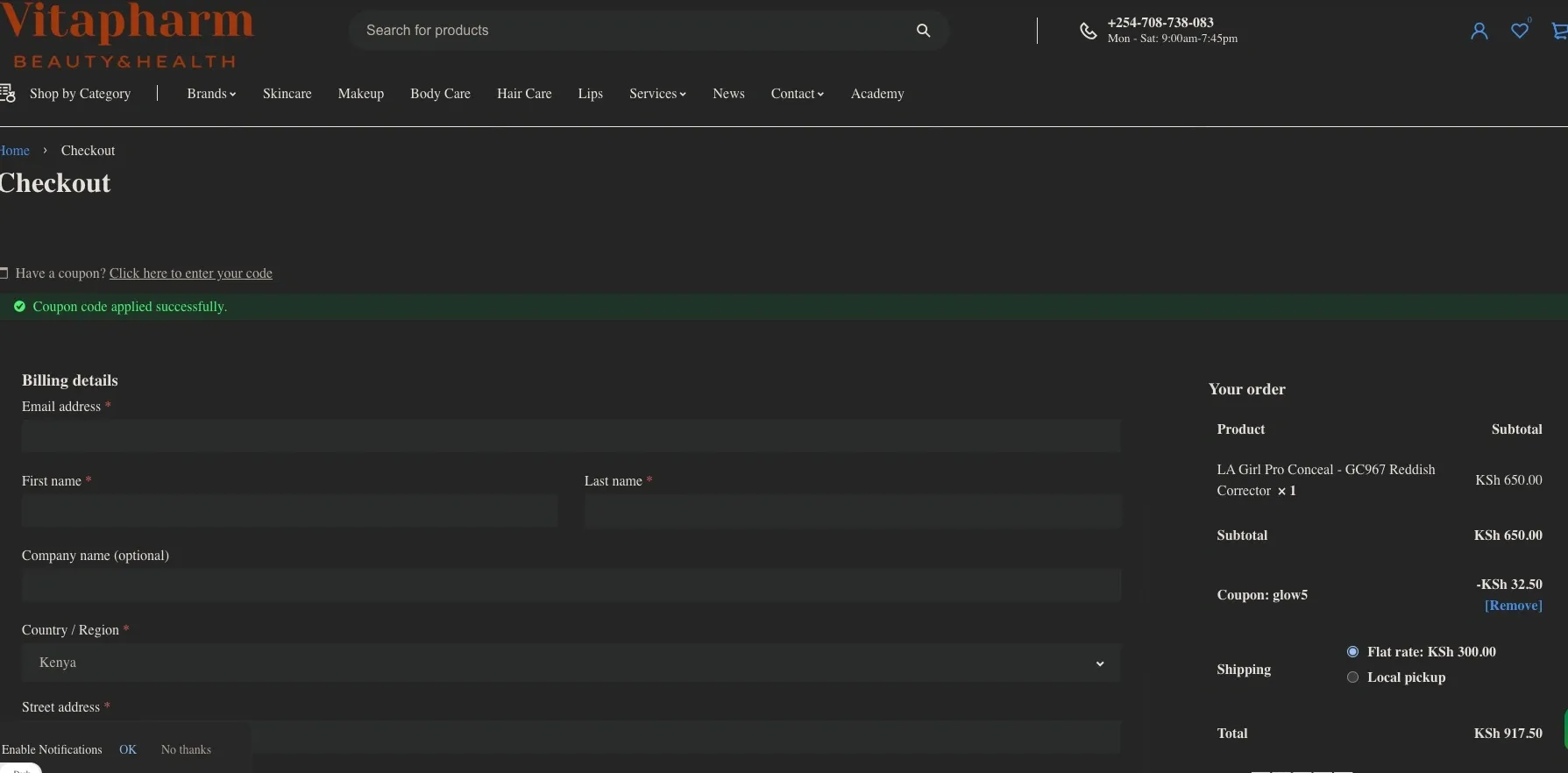Open the Lips menu item
Screen dimensions: 1568x773
point(591,94)
